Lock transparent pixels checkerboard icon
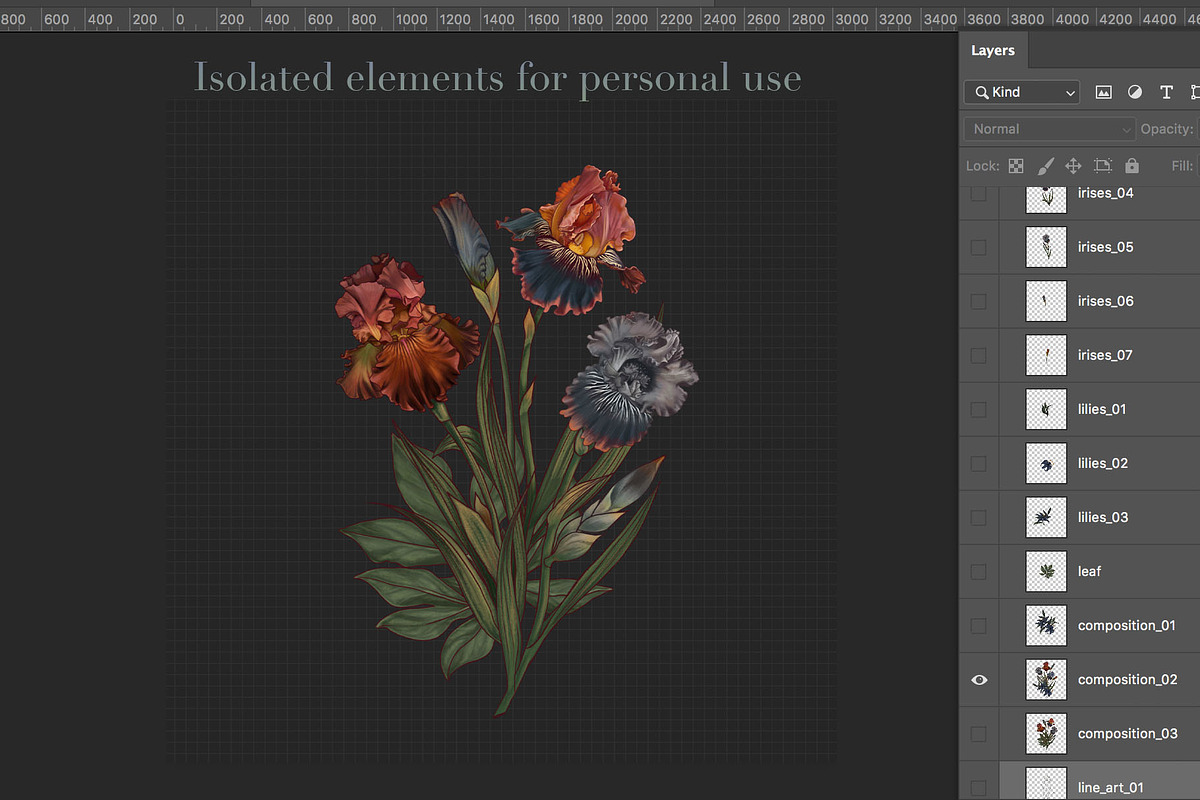This screenshot has height=800, width=1200. click(x=1016, y=166)
